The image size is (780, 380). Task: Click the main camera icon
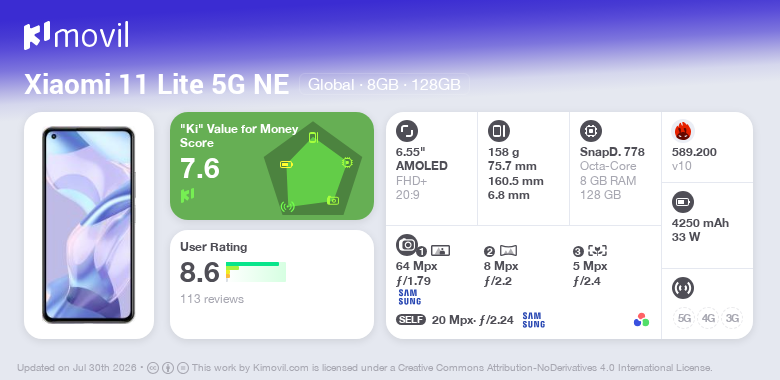point(407,245)
